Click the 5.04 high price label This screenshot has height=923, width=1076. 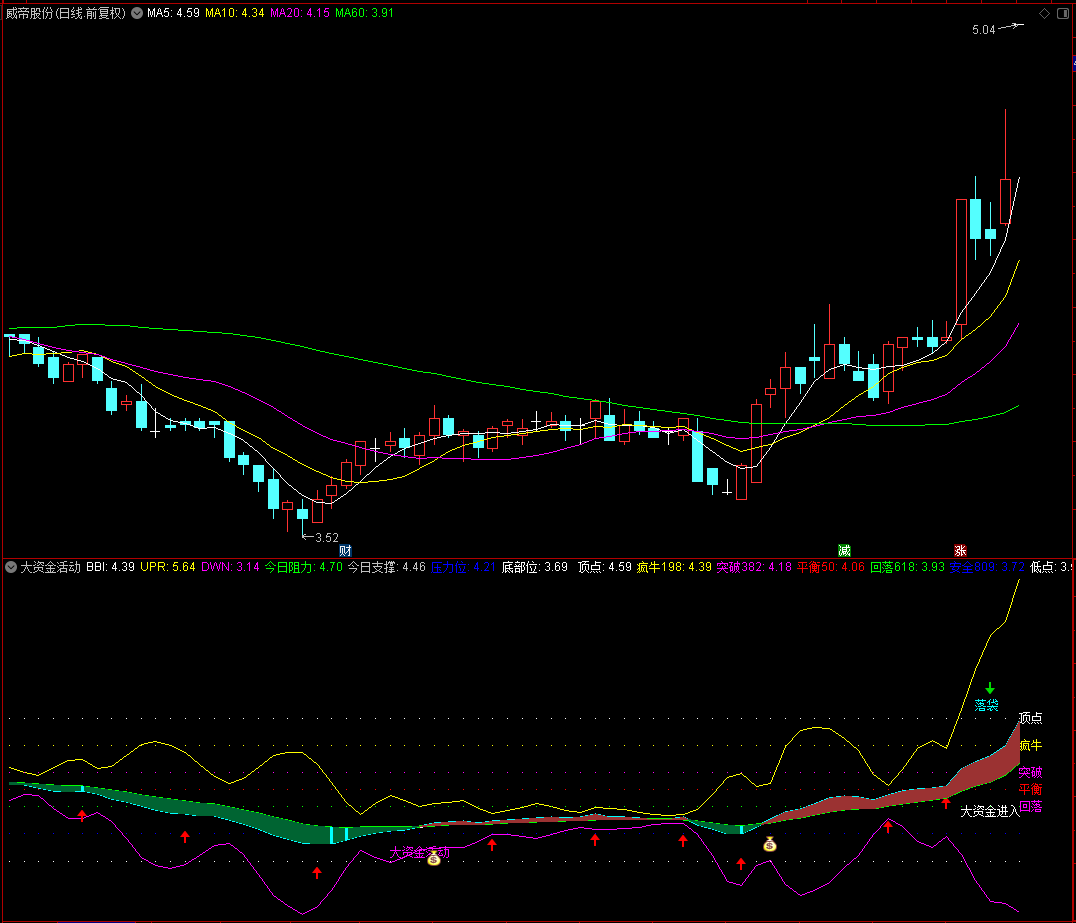[983, 30]
